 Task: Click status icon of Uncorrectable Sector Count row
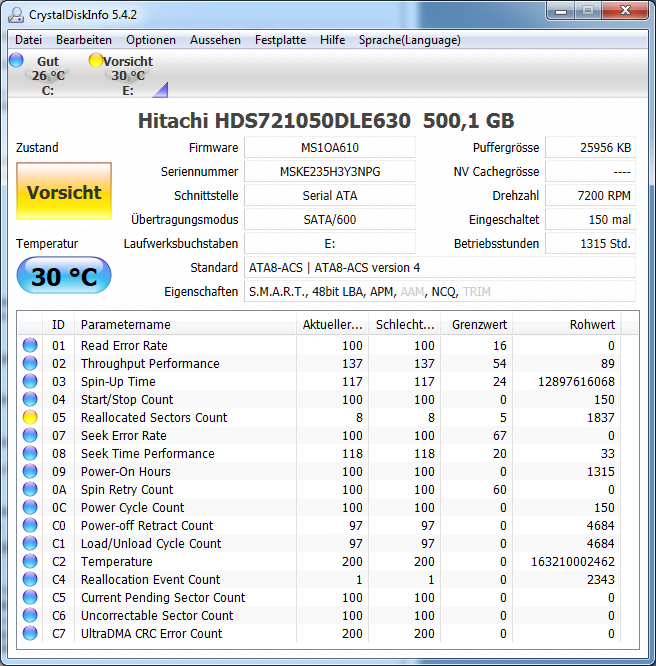30,615
